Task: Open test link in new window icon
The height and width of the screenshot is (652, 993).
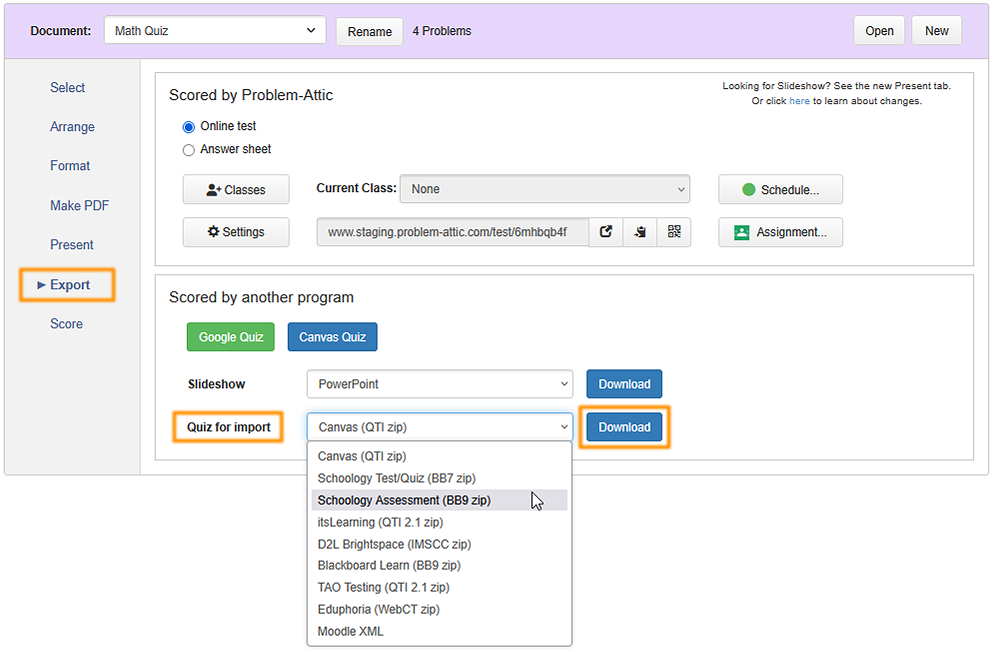Action: point(606,232)
